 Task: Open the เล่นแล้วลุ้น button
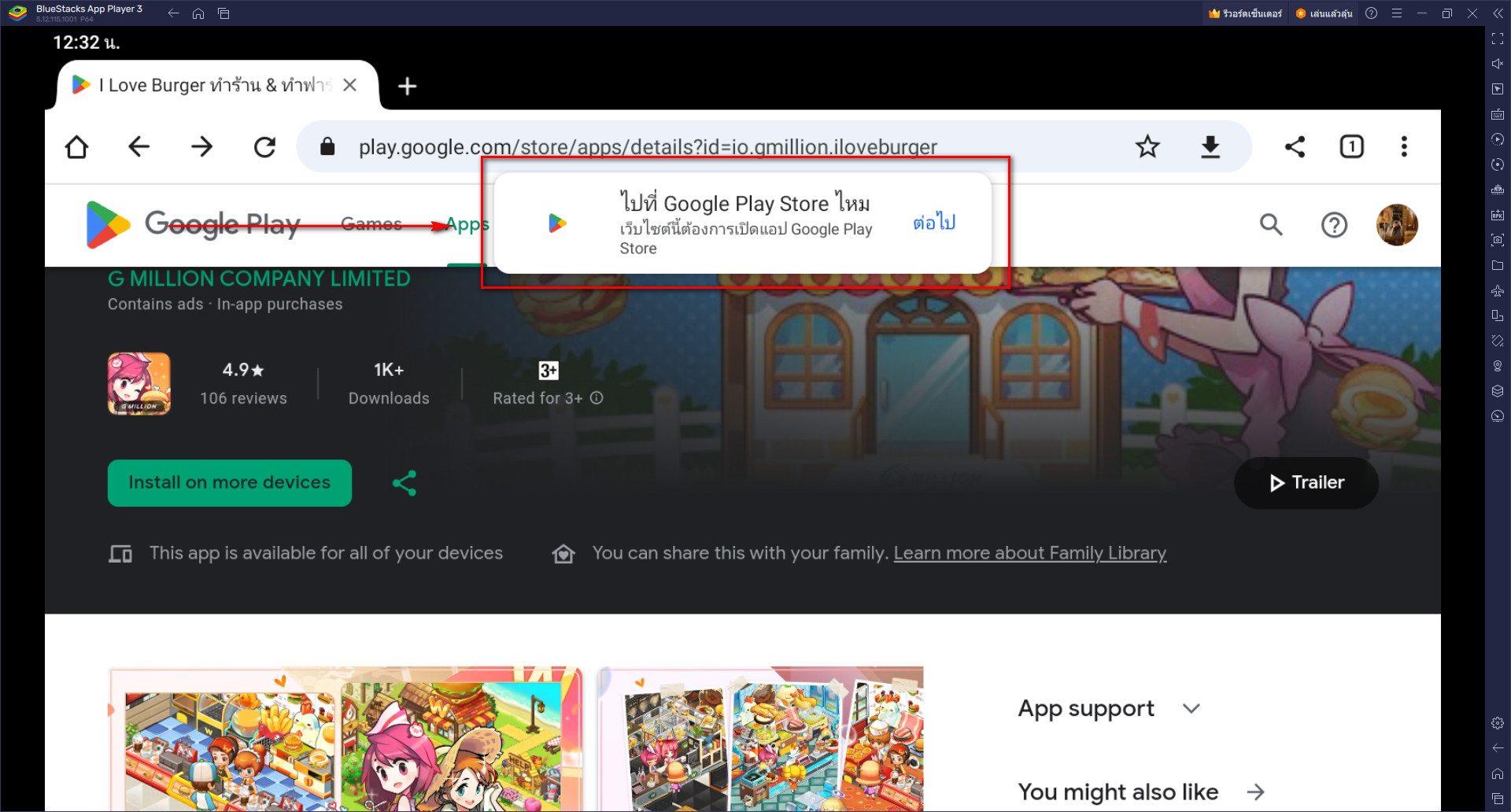(x=1324, y=13)
